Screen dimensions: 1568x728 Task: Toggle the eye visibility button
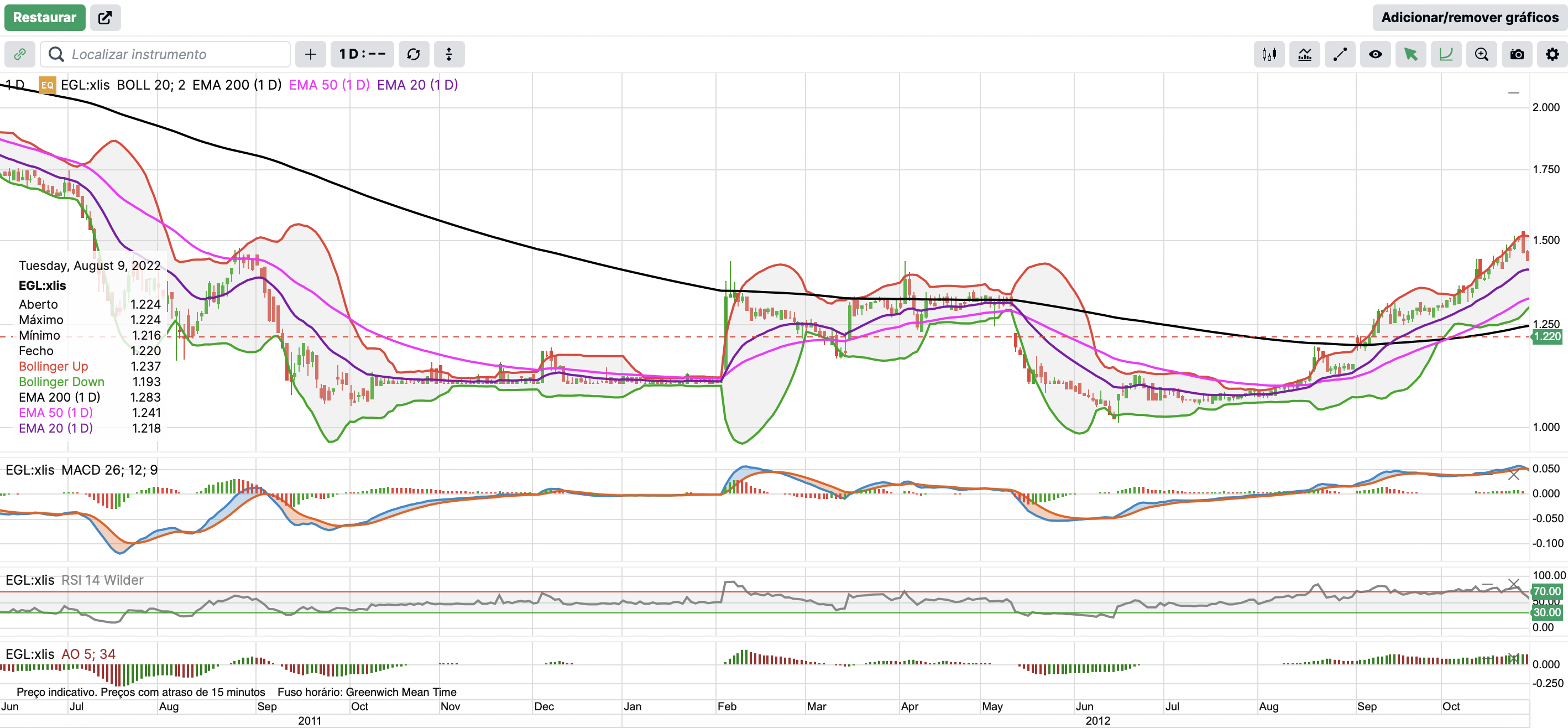[1375, 54]
